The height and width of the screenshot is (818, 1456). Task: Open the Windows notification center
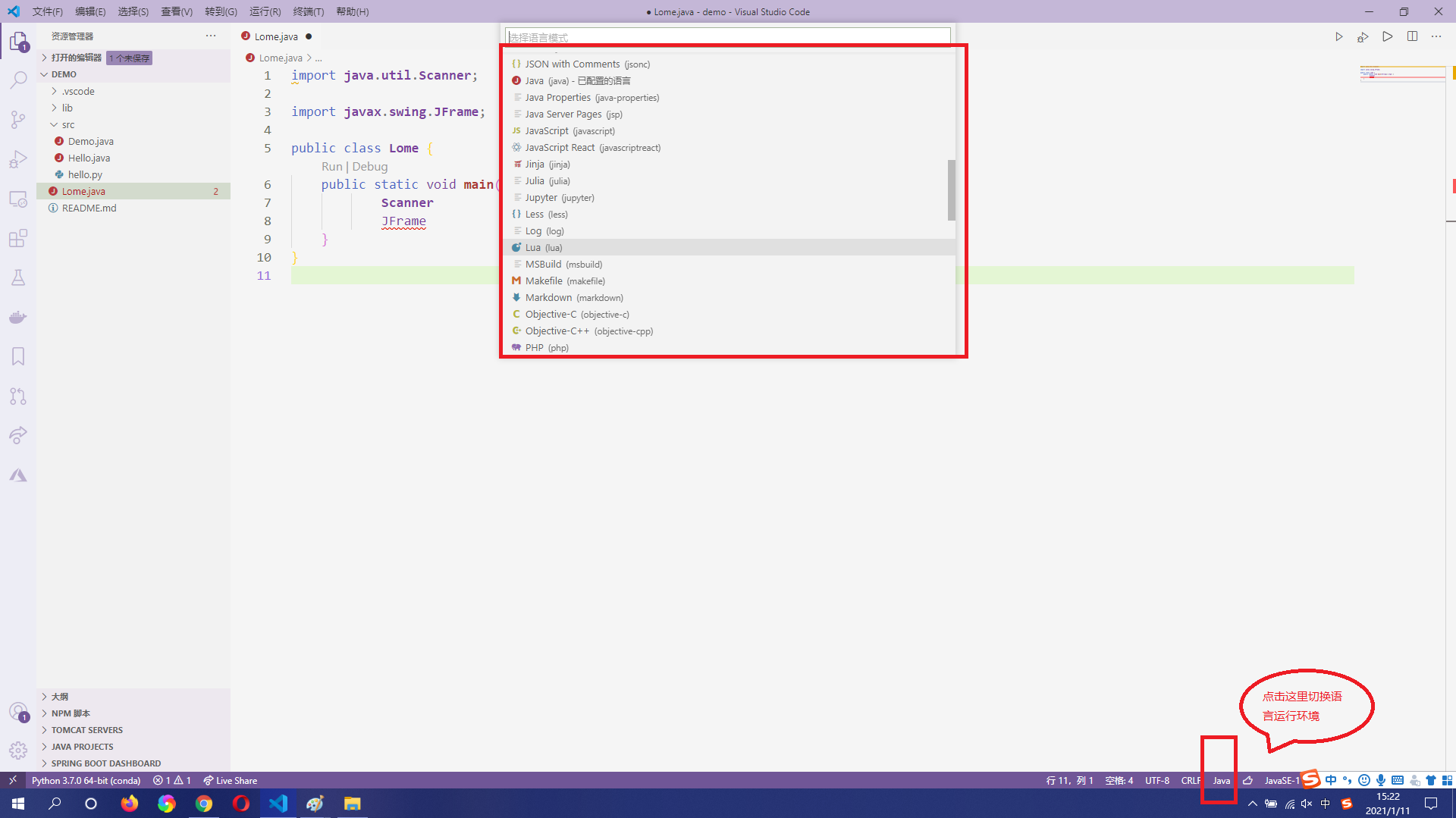coord(1431,804)
